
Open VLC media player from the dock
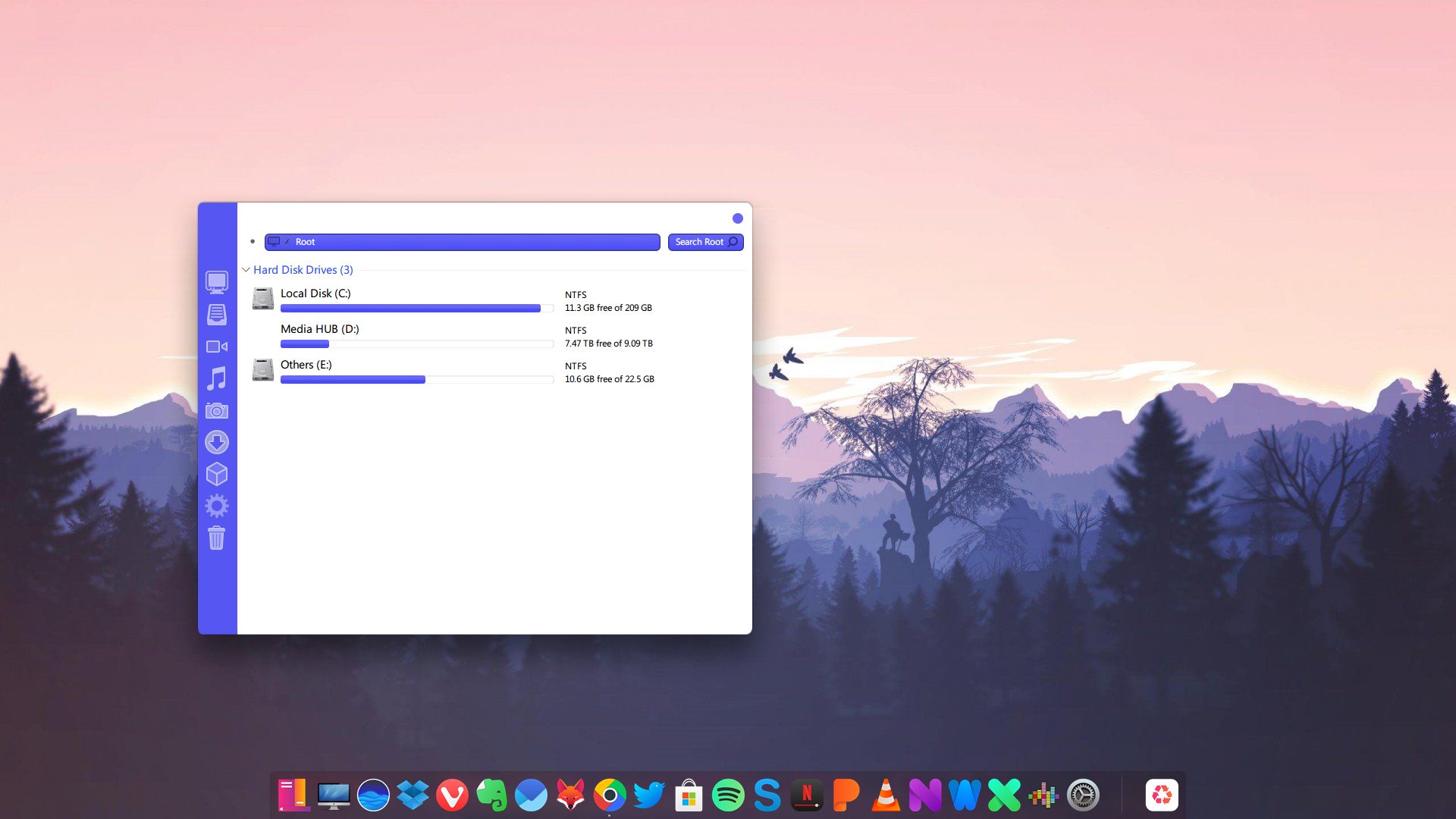click(886, 795)
